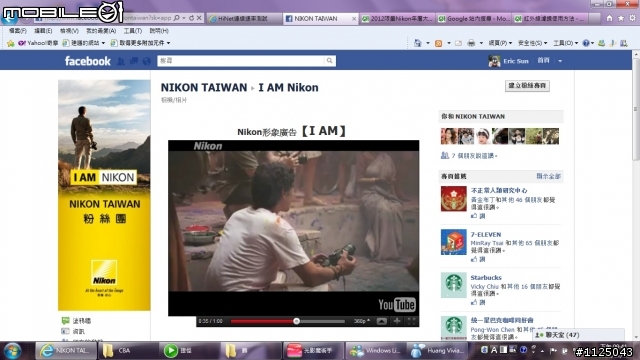Click the YouTube logo on the video
The image size is (640, 360).
click(x=396, y=304)
